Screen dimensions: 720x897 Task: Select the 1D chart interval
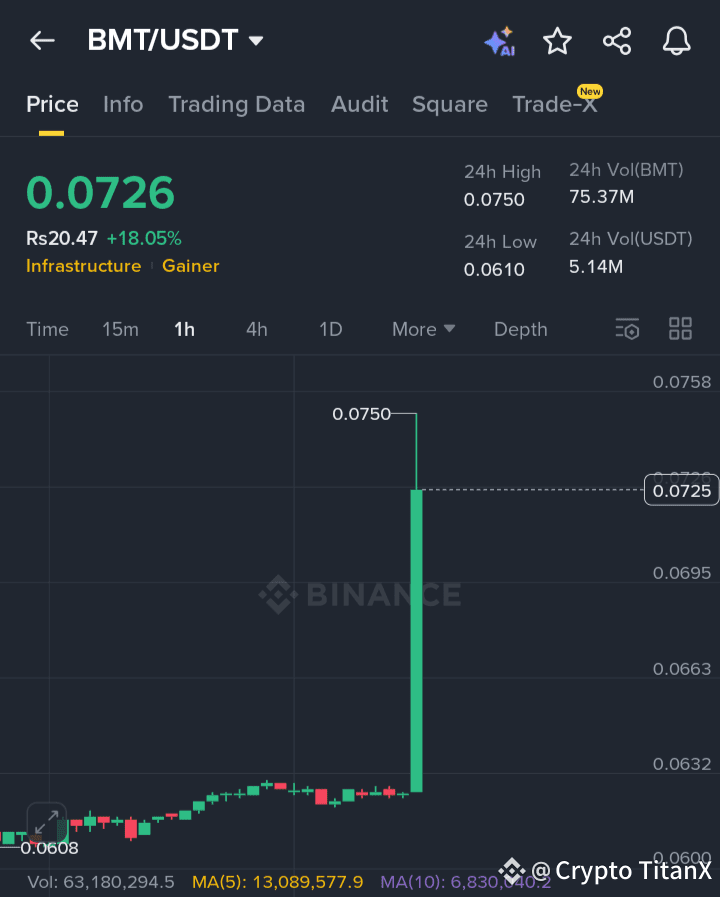point(331,330)
